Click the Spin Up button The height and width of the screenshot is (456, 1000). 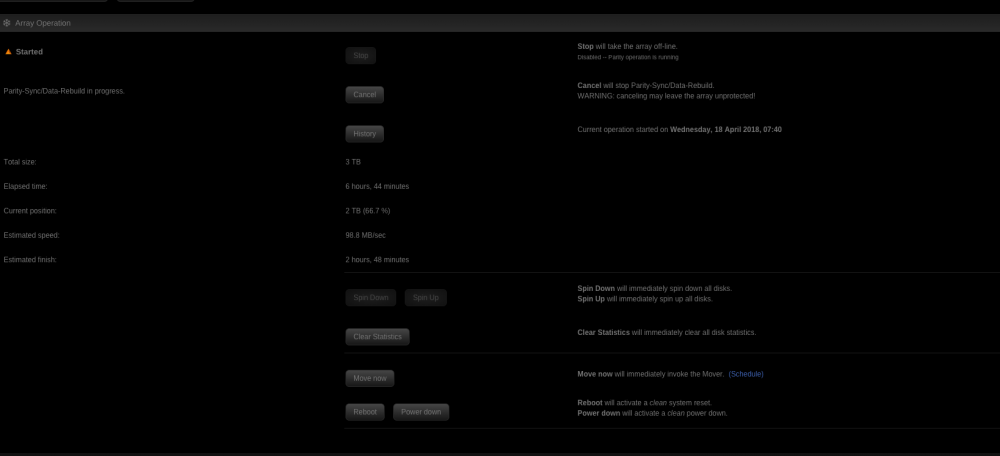(x=425, y=298)
